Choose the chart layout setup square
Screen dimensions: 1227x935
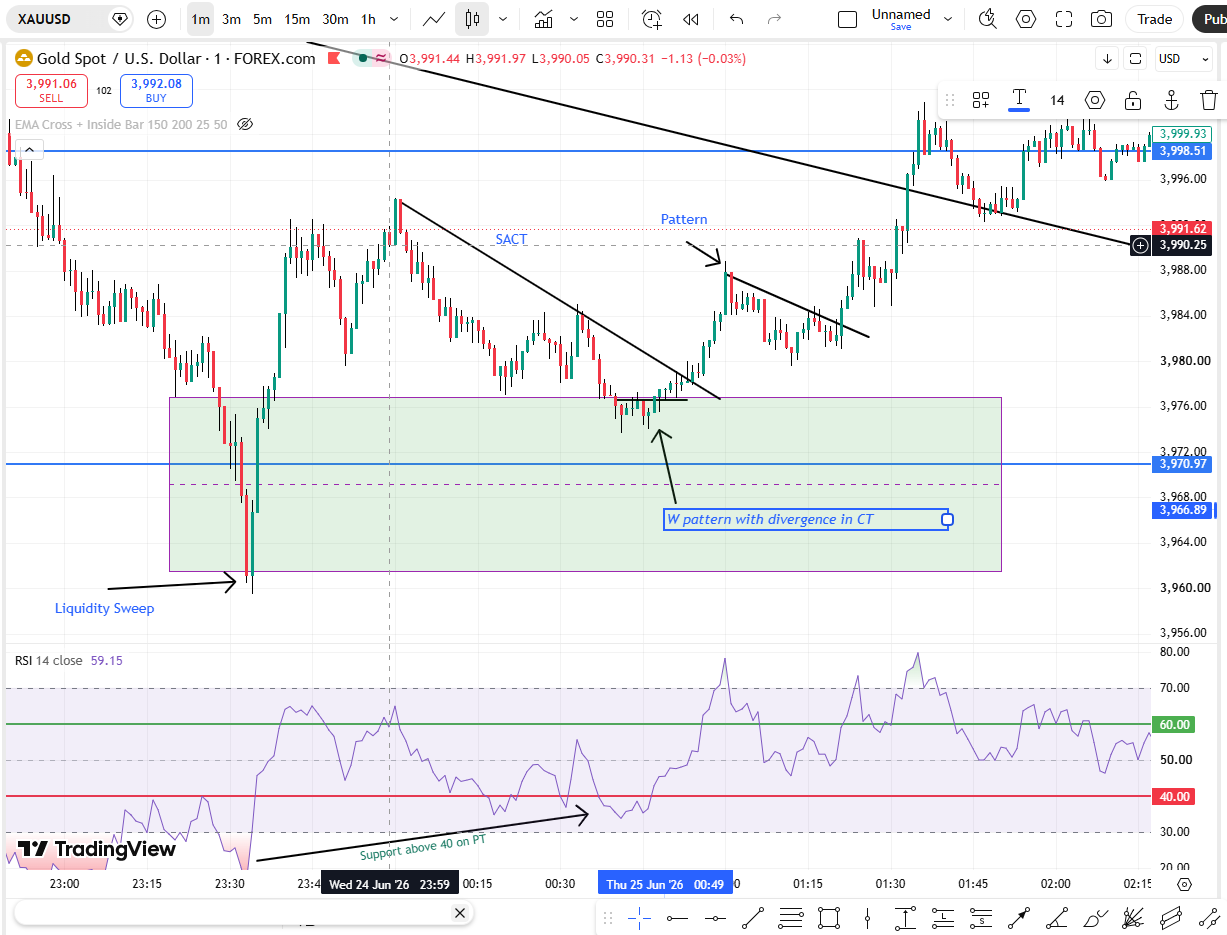(847, 19)
